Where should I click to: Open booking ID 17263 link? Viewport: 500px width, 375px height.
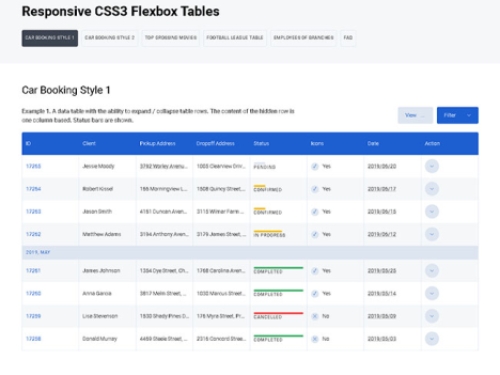point(33,212)
